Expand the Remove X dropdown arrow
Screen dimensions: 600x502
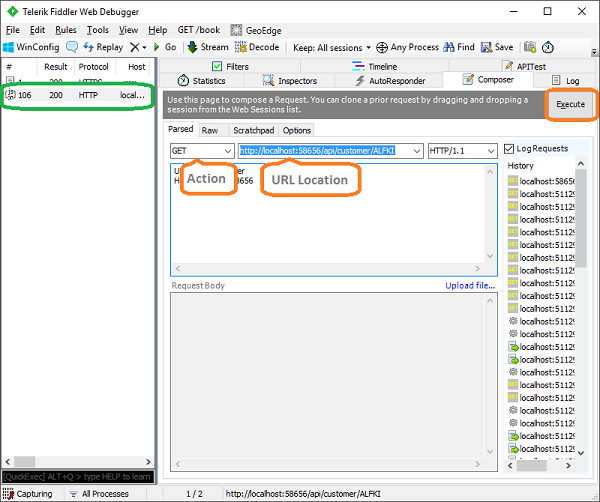click(x=144, y=48)
